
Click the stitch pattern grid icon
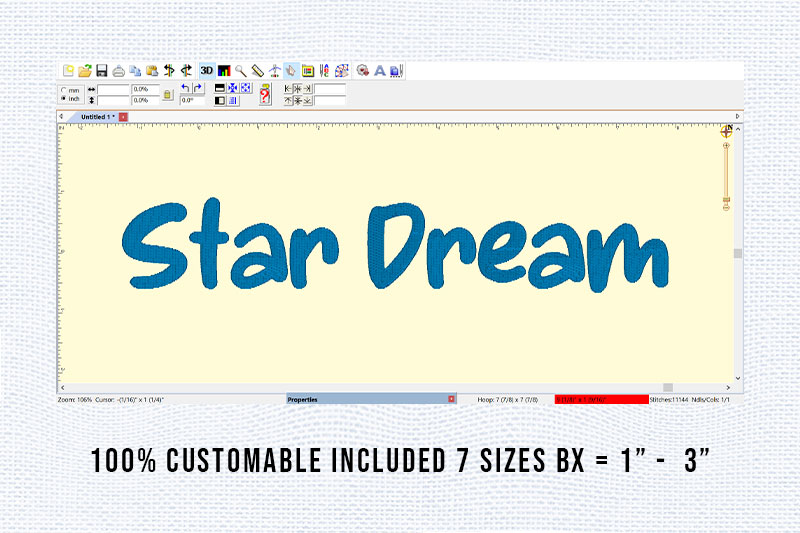click(341, 70)
